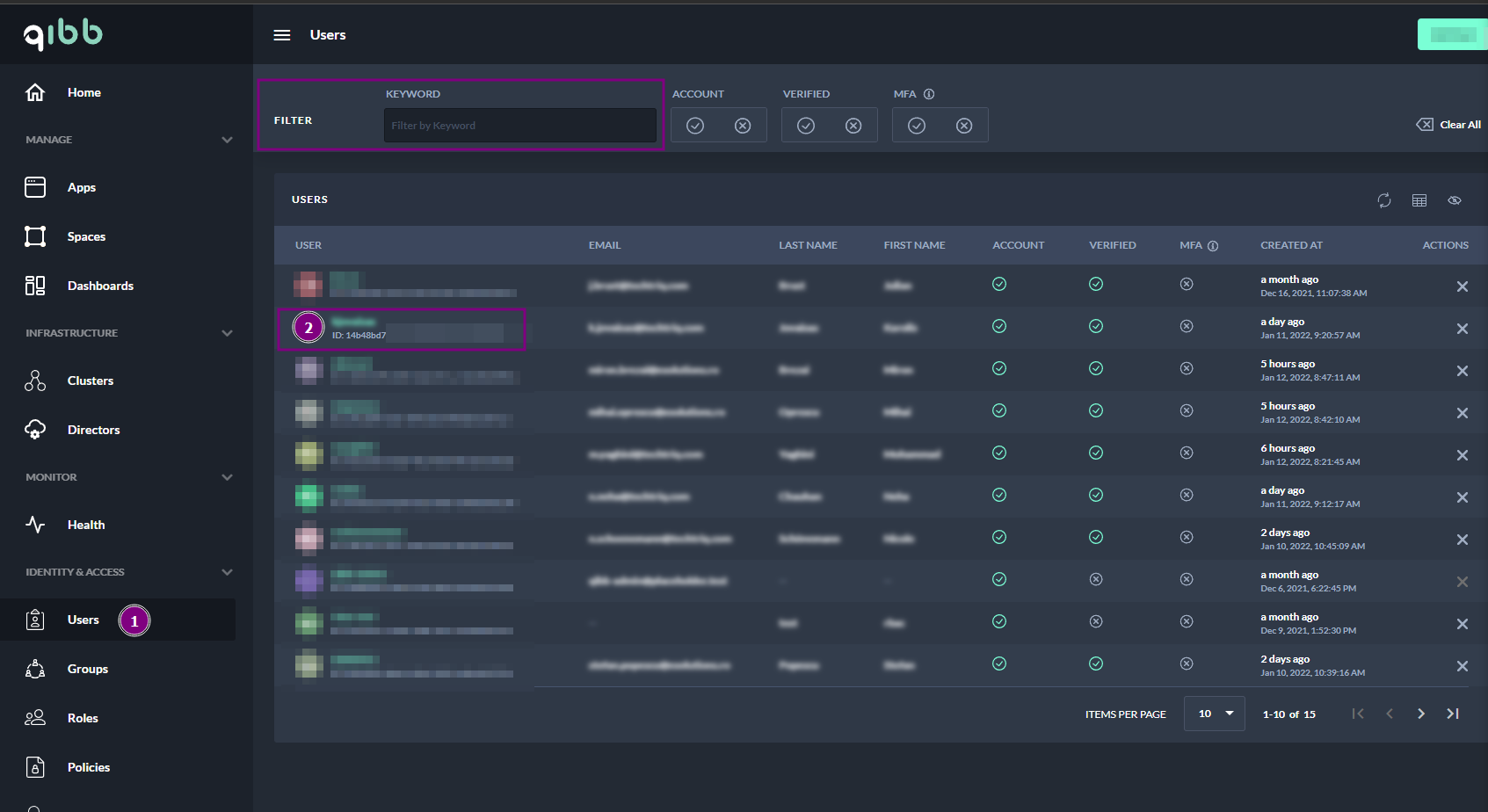Delete the user created Dec 16, 2021

pyautogui.click(x=1463, y=286)
